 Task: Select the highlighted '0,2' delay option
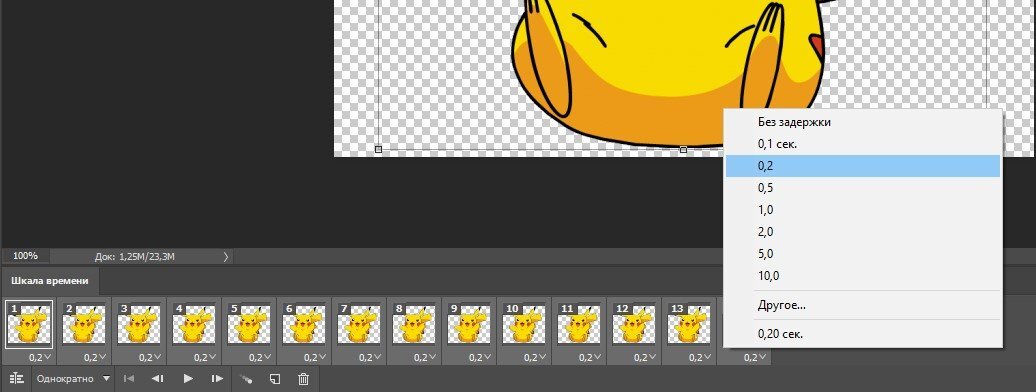[x=862, y=166]
